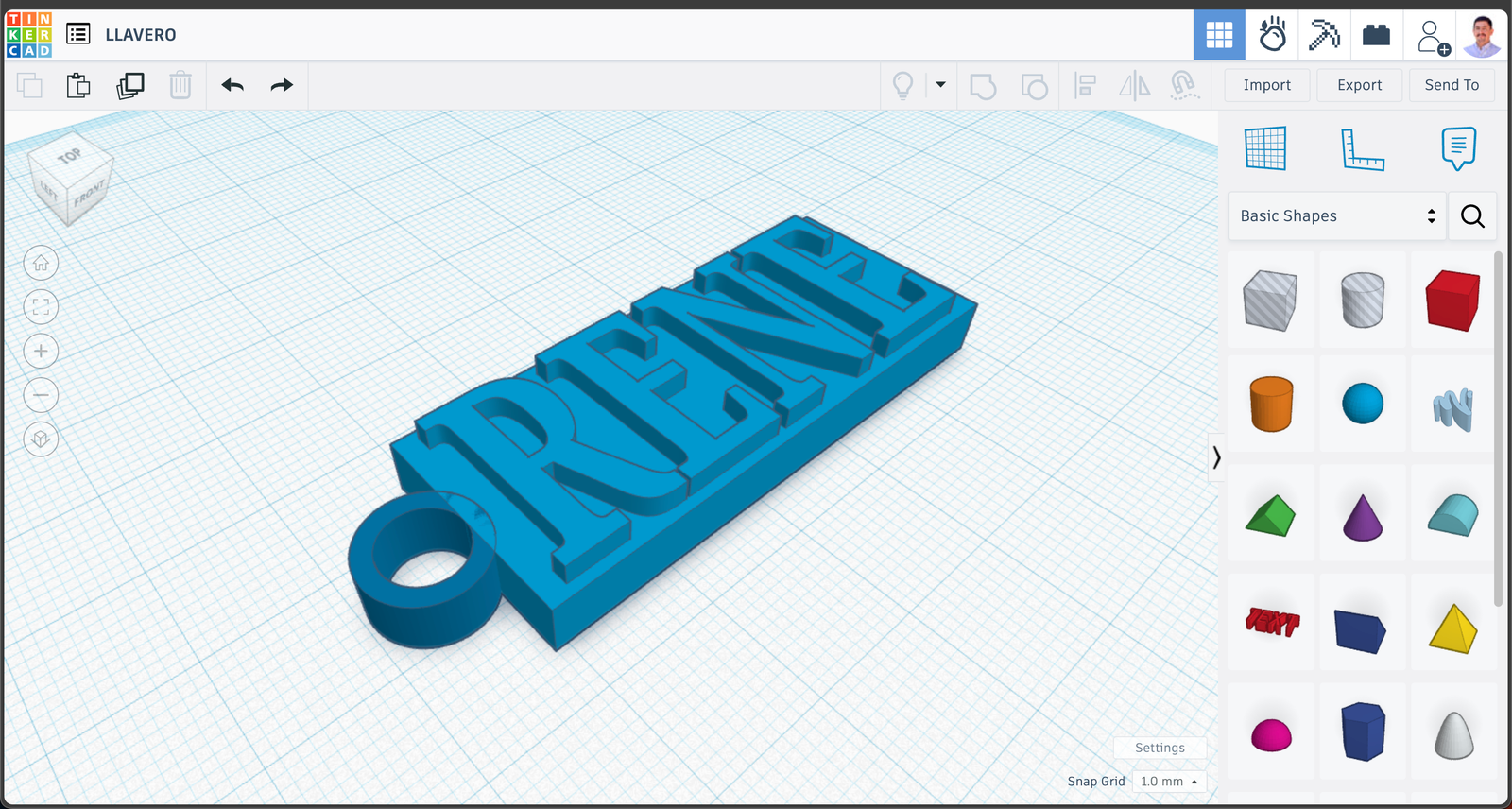
Task: Redo the last action
Action: point(282,86)
